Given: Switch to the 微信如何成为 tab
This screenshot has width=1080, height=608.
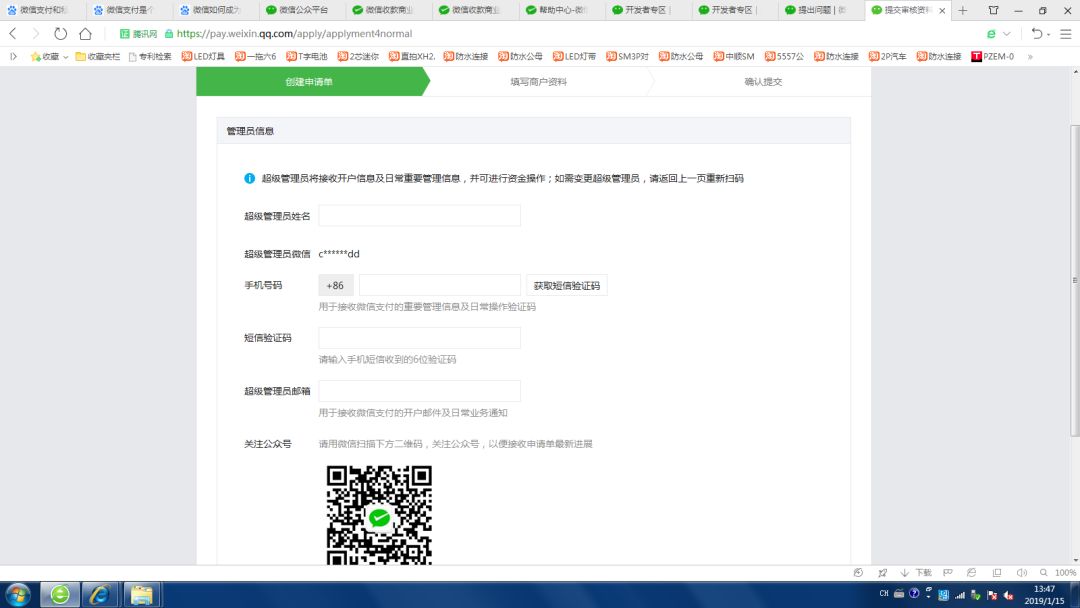Looking at the screenshot, I should tap(216, 10).
